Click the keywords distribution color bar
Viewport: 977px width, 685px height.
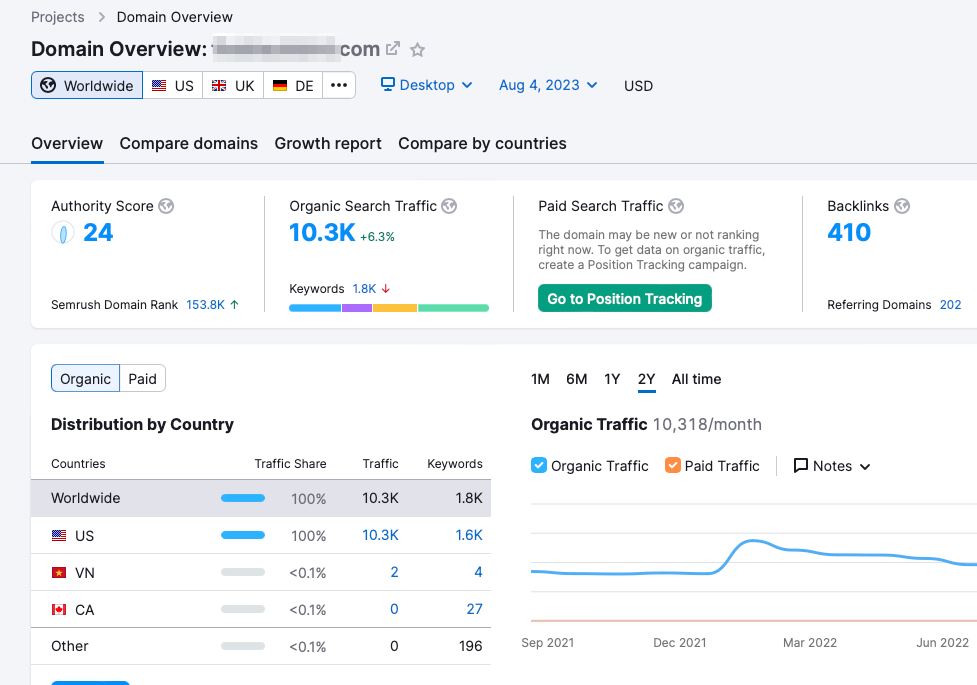389,308
